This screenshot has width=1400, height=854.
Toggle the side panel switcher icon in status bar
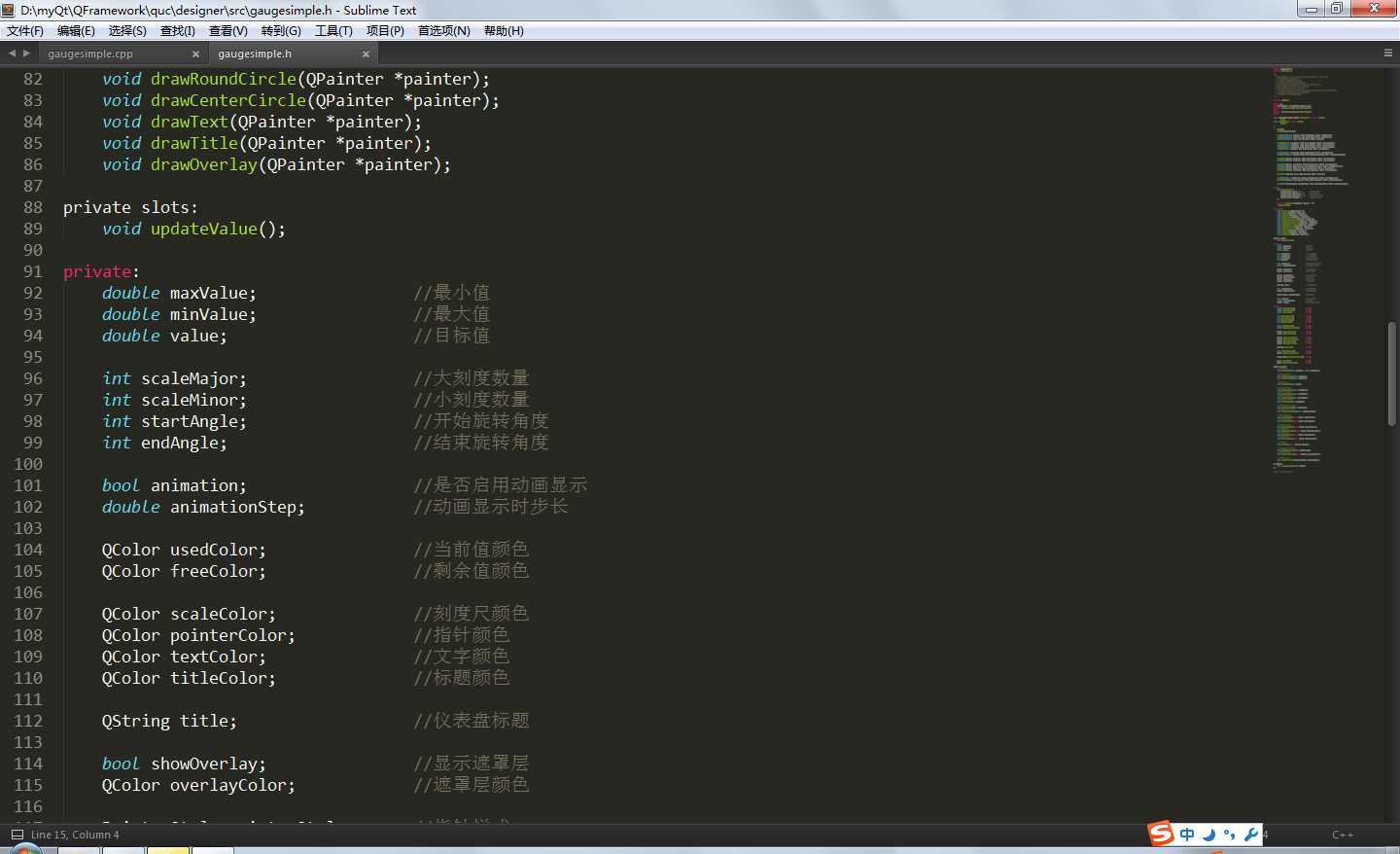coord(17,835)
